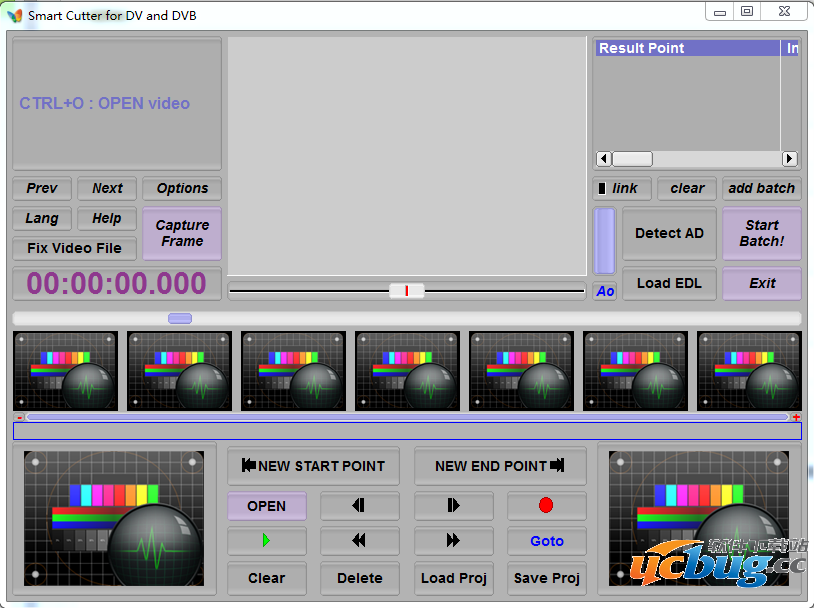Capture a frame using Capture Frame

tap(181, 233)
